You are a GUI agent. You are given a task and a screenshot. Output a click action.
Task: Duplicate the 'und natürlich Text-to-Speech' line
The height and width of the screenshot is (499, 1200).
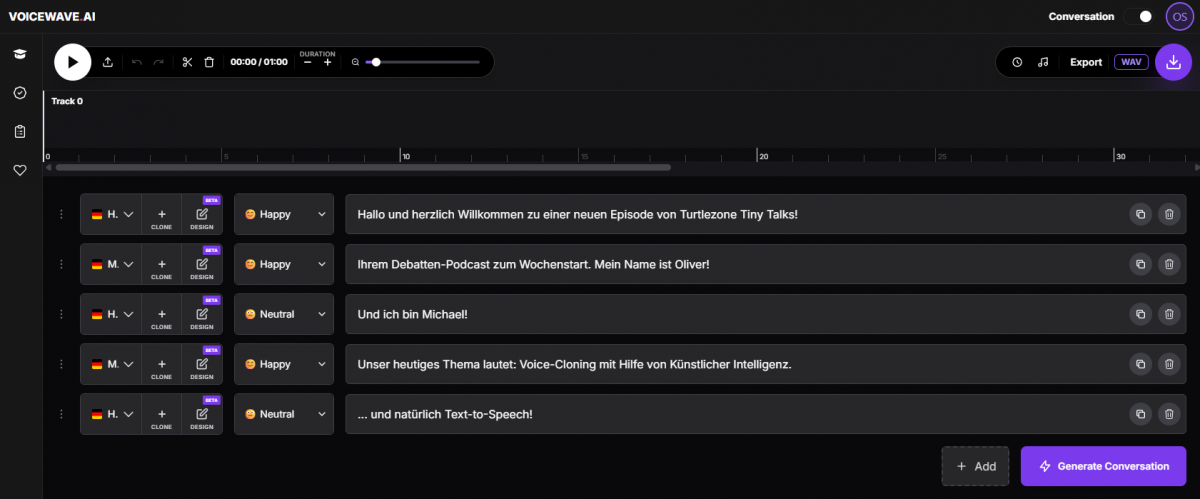(x=1140, y=414)
